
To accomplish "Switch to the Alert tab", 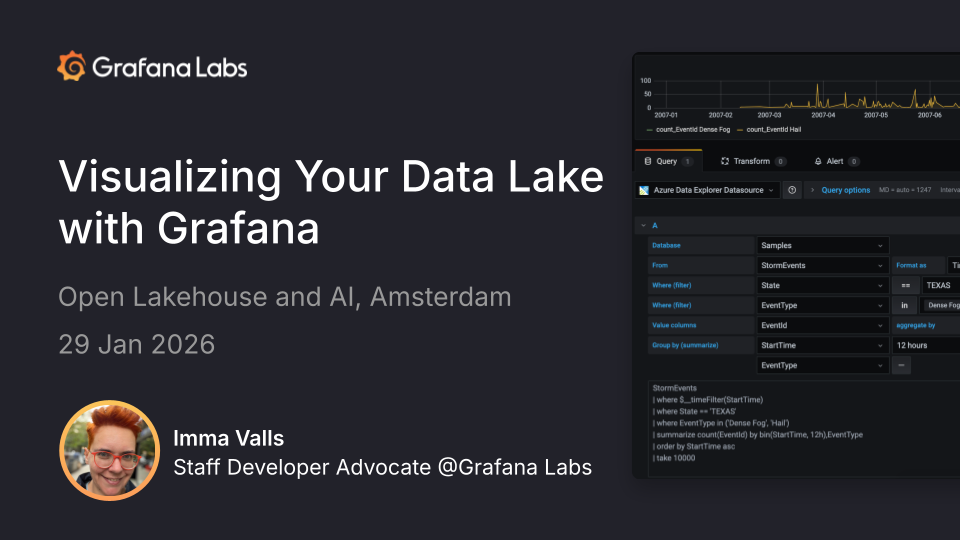I will [x=837, y=161].
